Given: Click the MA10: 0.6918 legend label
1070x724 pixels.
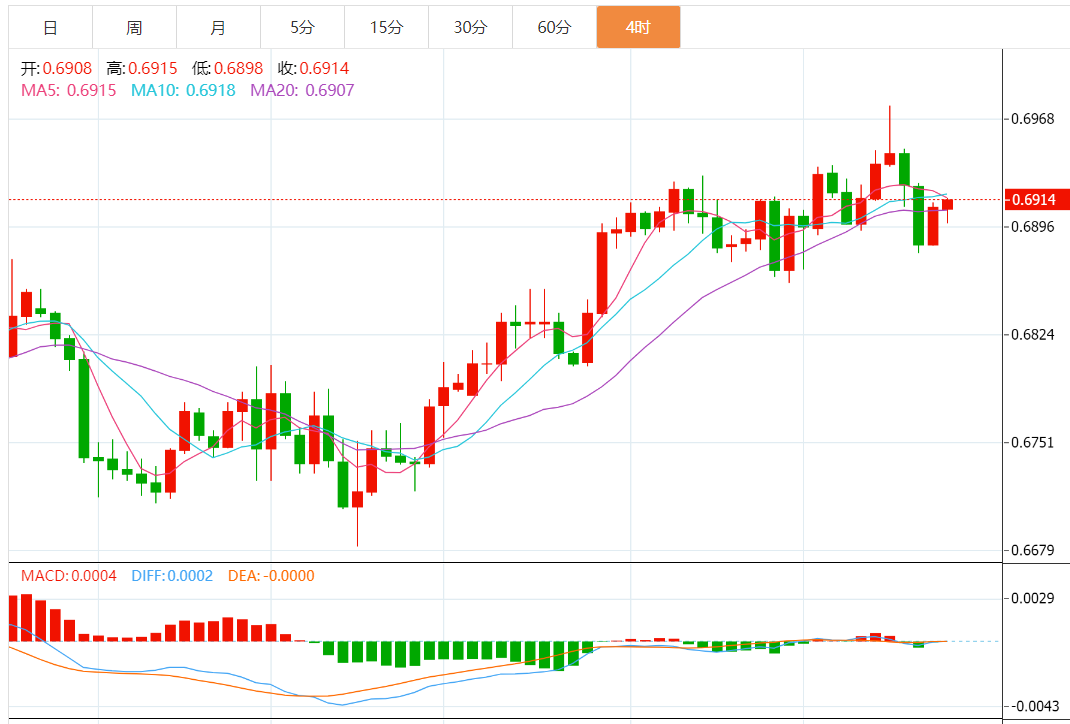Looking at the screenshot, I should [183, 90].
